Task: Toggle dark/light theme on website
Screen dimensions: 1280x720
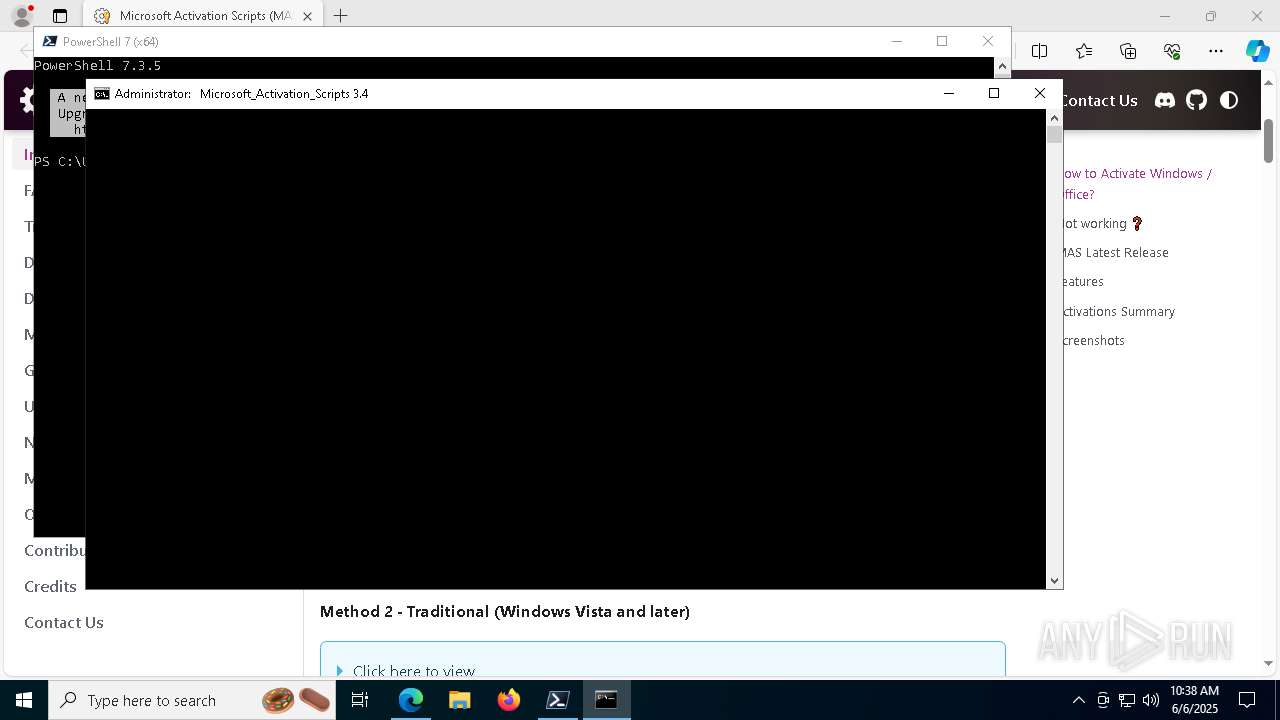Action: point(1229,100)
